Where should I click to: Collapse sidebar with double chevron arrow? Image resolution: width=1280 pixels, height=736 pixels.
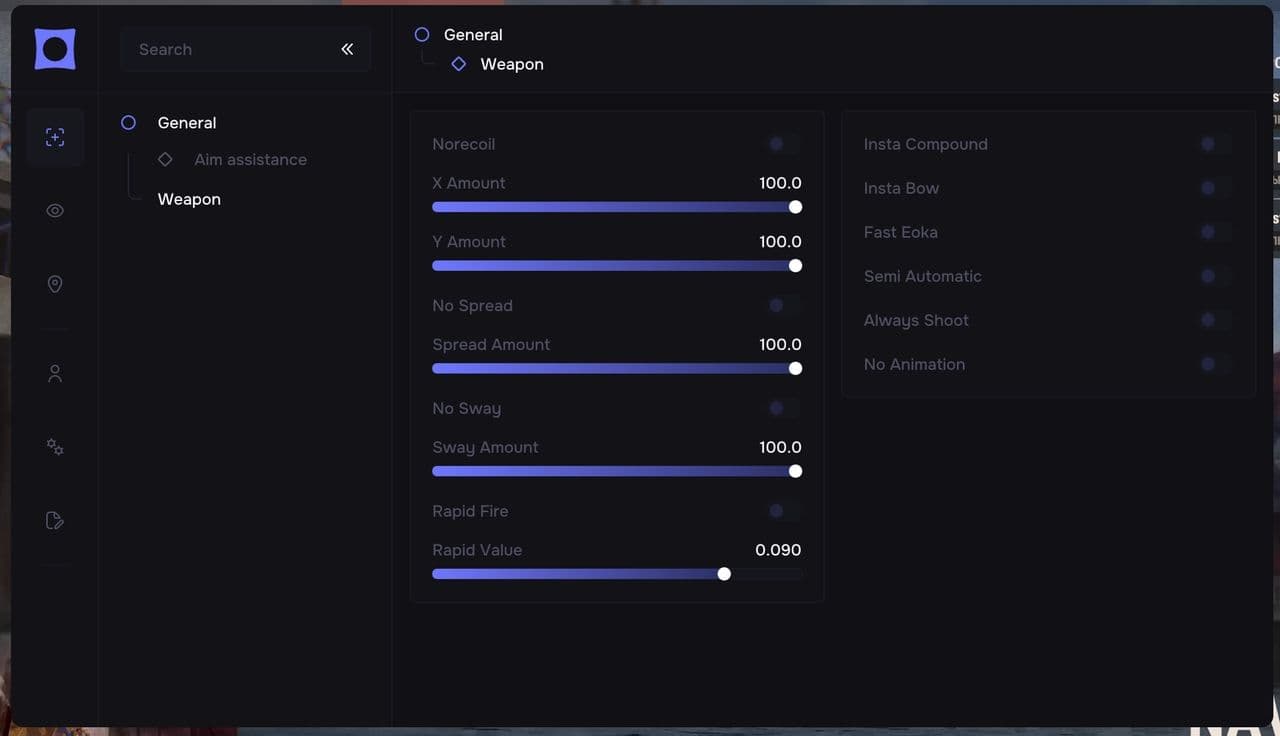347,49
